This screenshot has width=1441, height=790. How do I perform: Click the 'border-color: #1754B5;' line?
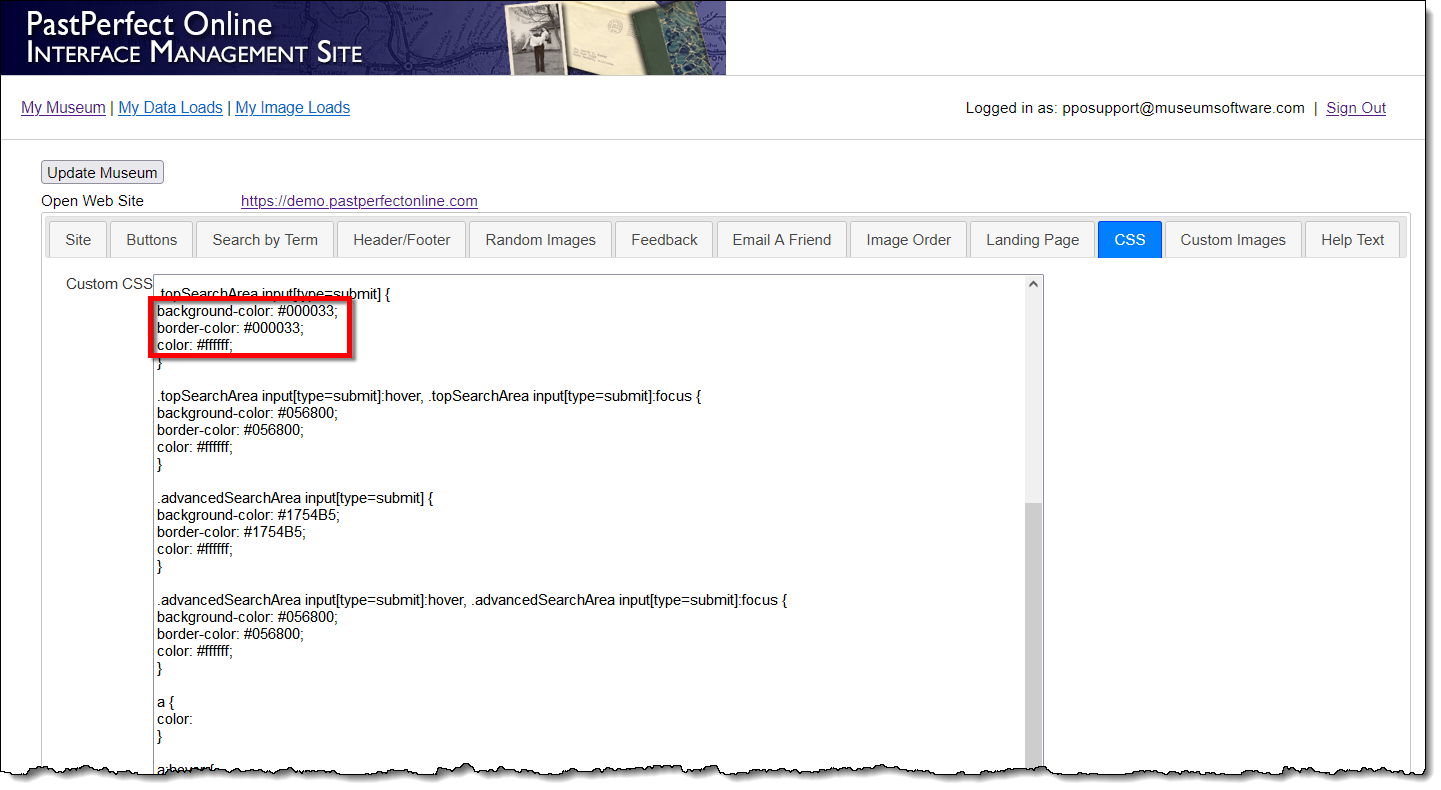pyautogui.click(x=231, y=532)
